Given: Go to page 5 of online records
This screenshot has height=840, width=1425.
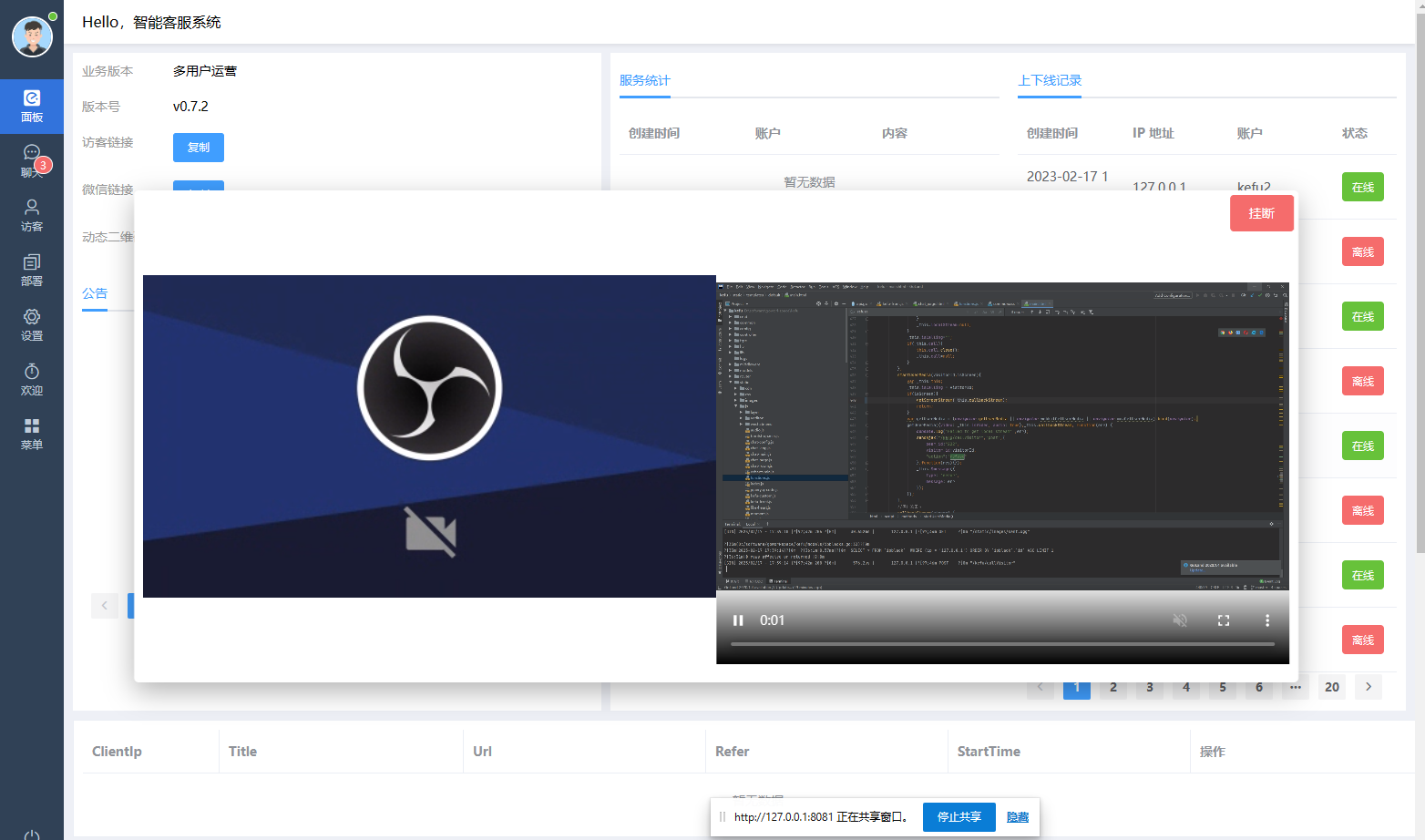Looking at the screenshot, I should (x=1223, y=687).
